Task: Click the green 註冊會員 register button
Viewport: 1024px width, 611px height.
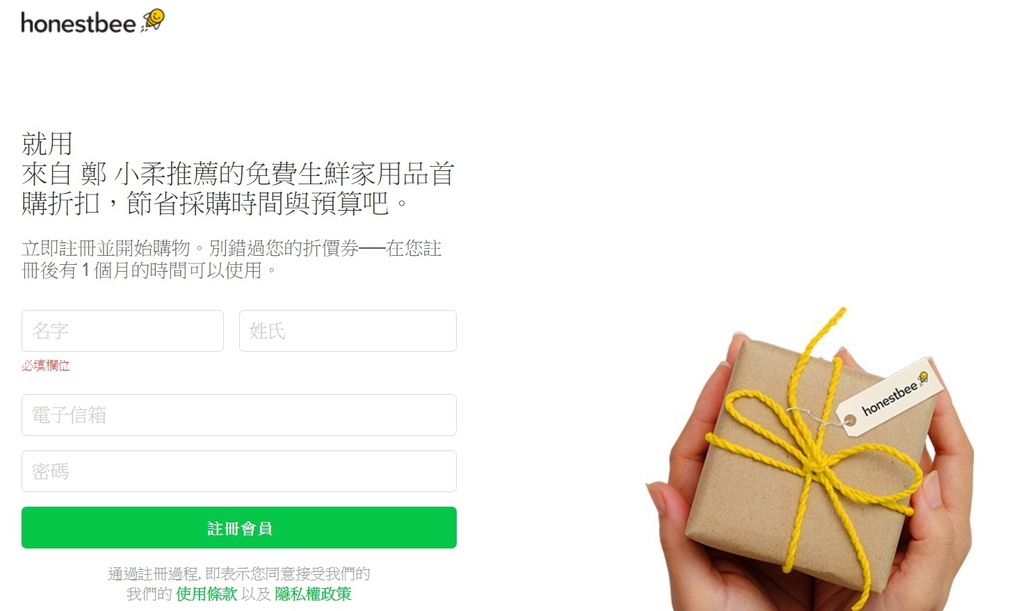Action: click(x=239, y=527)
